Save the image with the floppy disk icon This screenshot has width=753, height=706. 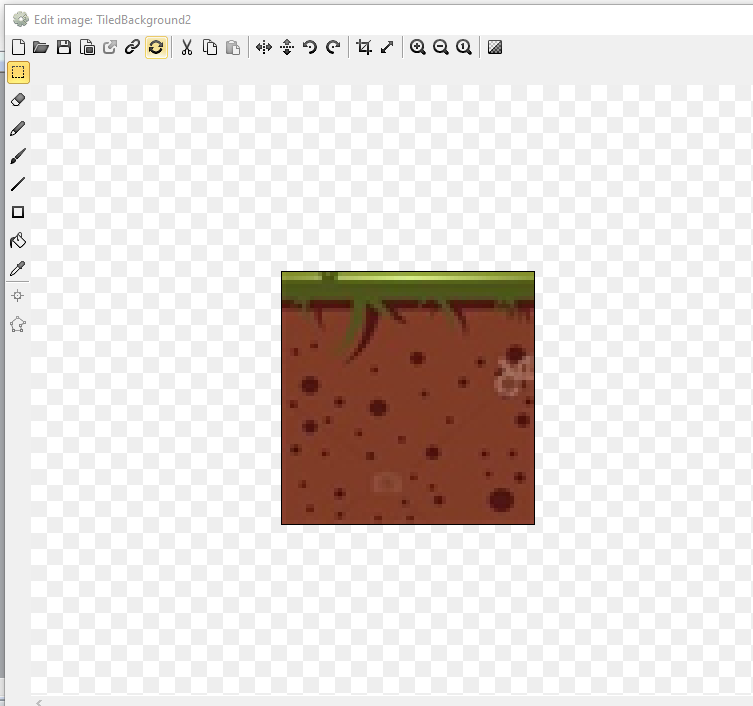tap(64, 47)
